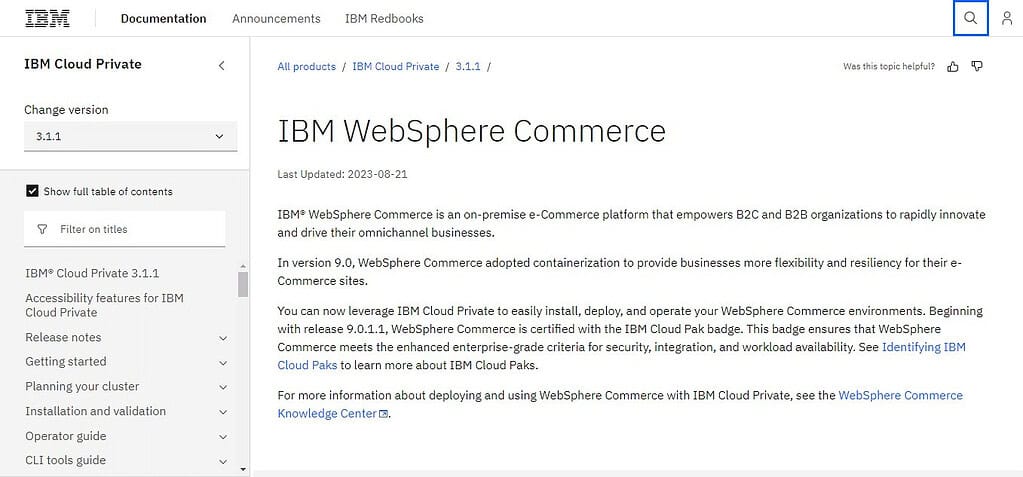Open the Getting started topic
The height and width of the screenshot is (477, 1023).
(65, 362)
